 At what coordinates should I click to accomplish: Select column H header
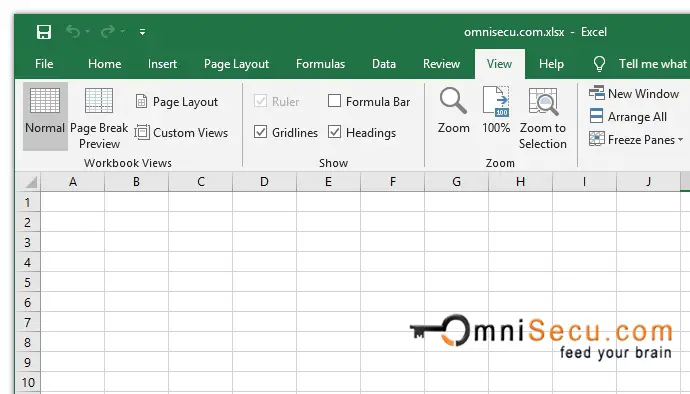pos(521,182)
